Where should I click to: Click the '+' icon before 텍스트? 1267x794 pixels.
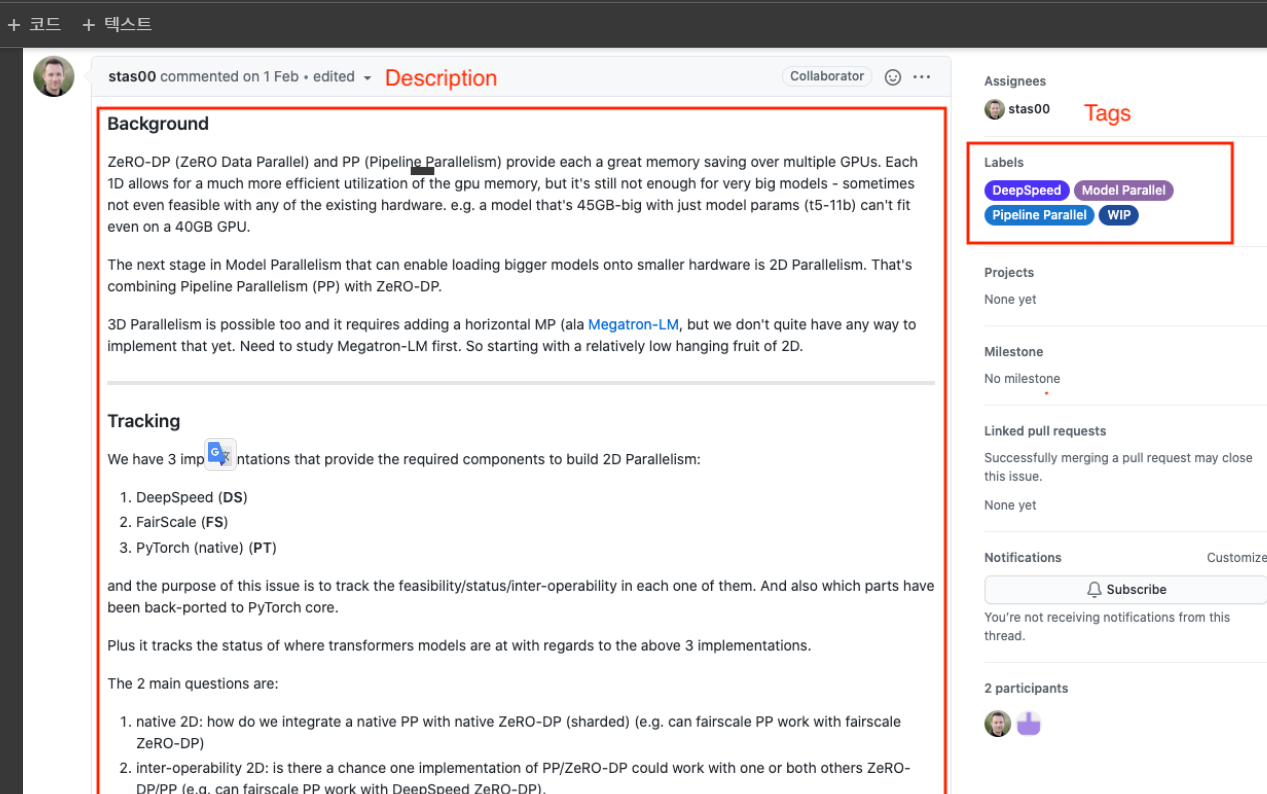[x=89, y=25]
